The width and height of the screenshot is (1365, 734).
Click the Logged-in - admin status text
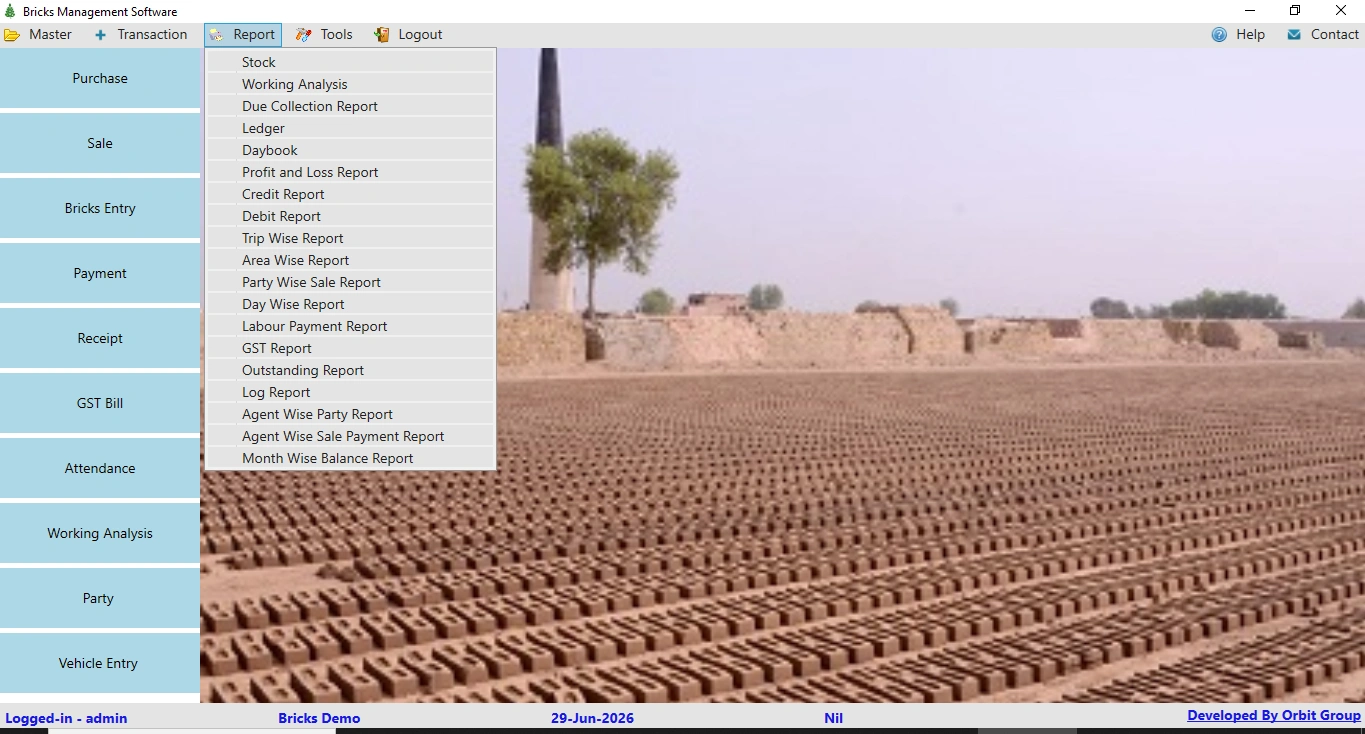66,718
